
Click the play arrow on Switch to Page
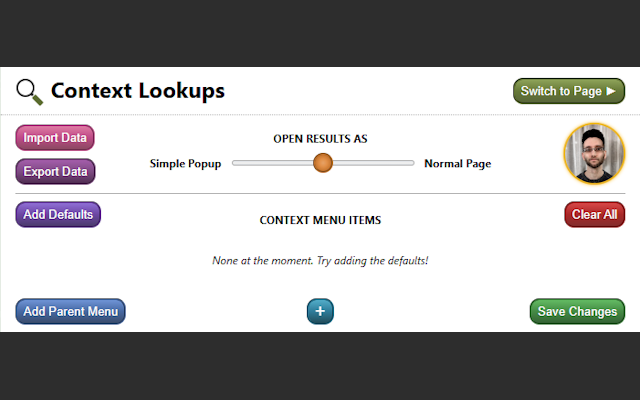click(x=611, y=91)
